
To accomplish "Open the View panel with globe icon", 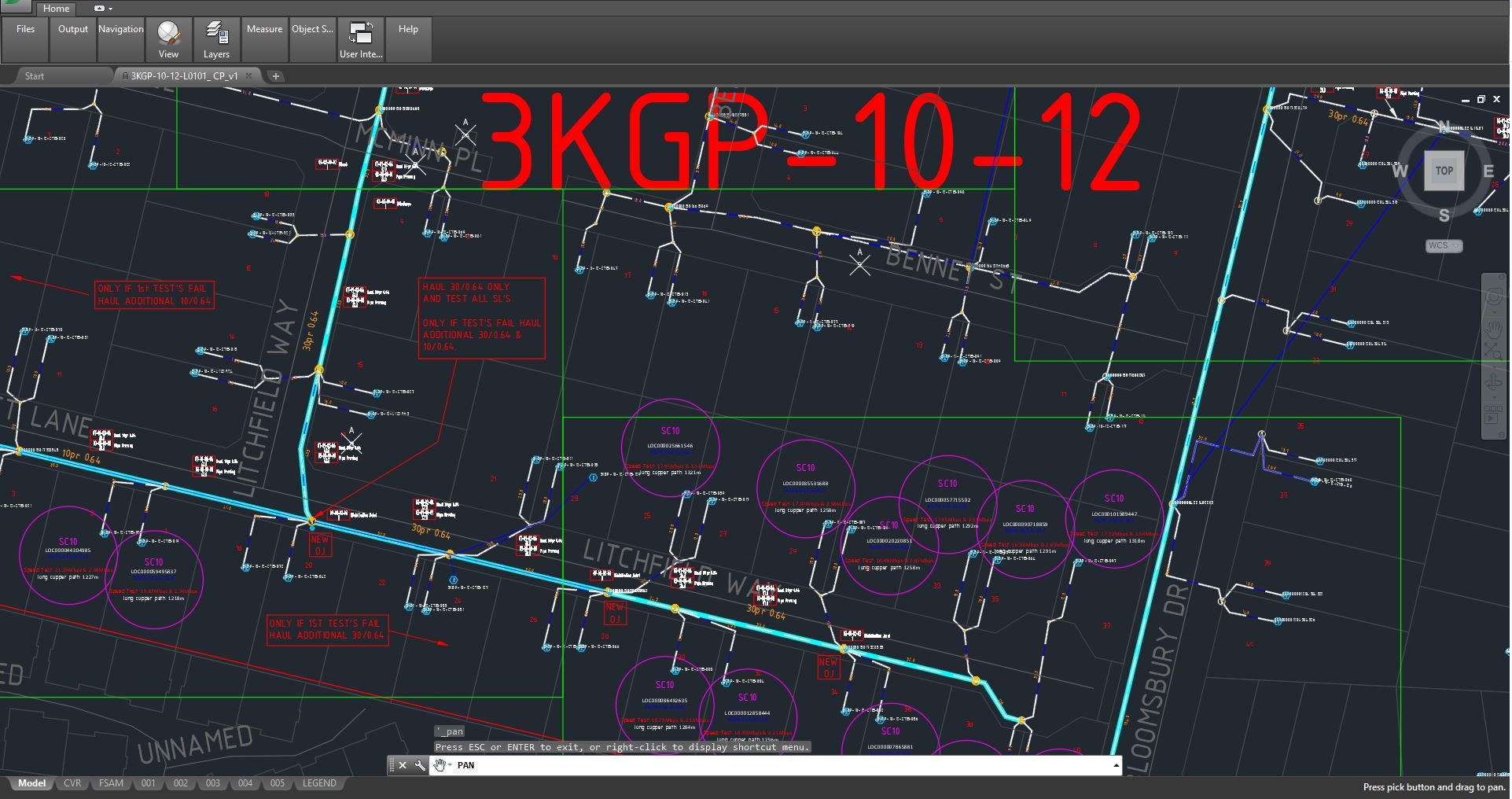I will pyautogui.click(x=168, y=39).
